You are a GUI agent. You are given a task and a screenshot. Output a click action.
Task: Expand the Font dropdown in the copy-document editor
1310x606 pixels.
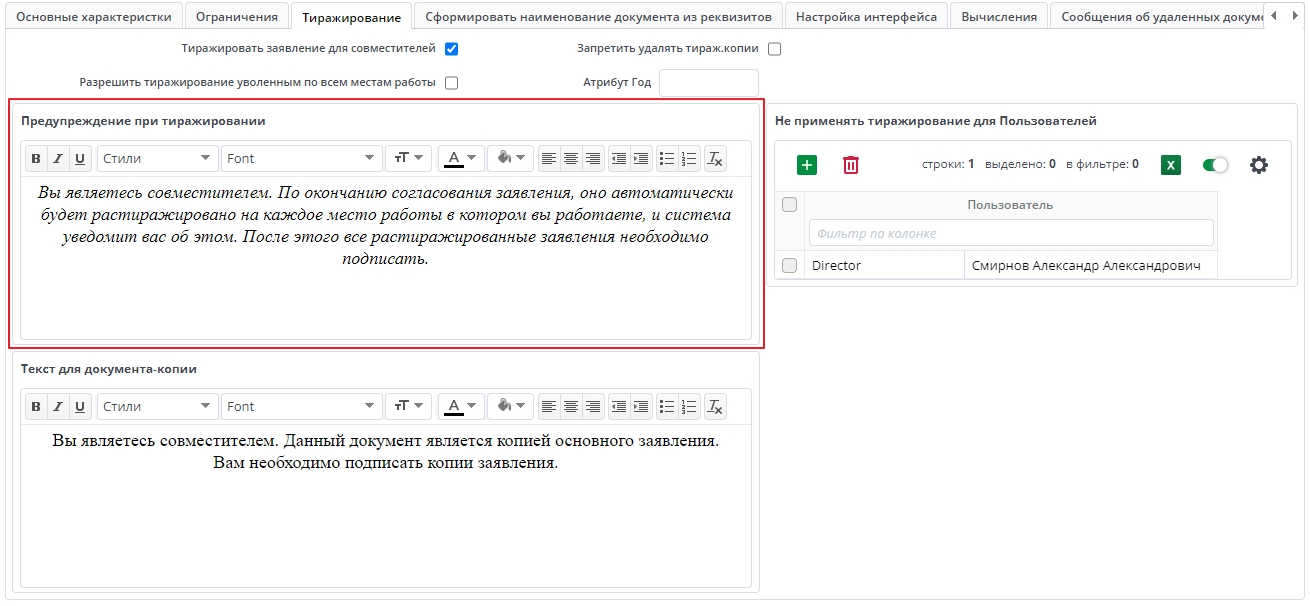coord(300,406)
